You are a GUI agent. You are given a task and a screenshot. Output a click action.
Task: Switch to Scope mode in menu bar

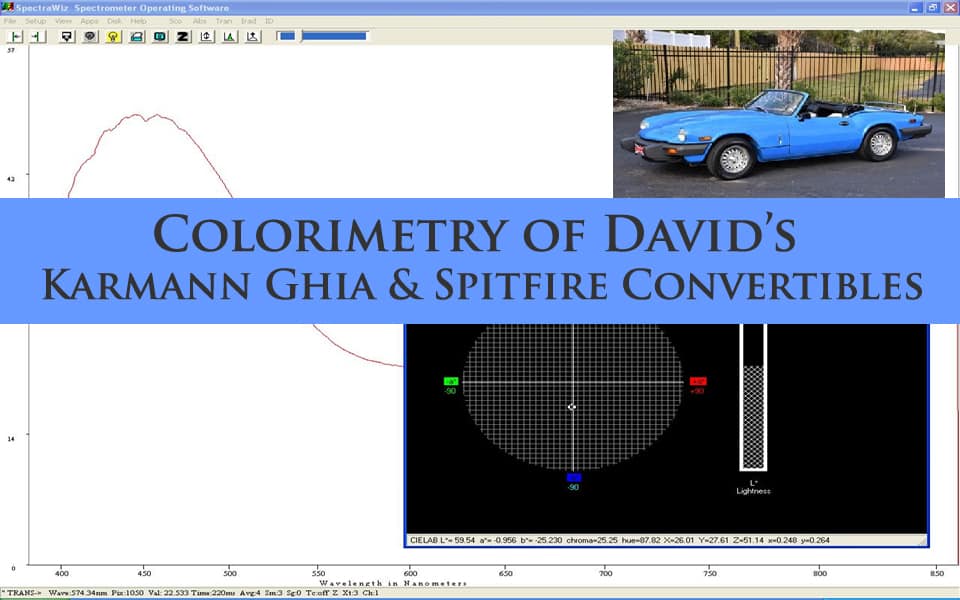pyautogui.click(x=176, y=21)
